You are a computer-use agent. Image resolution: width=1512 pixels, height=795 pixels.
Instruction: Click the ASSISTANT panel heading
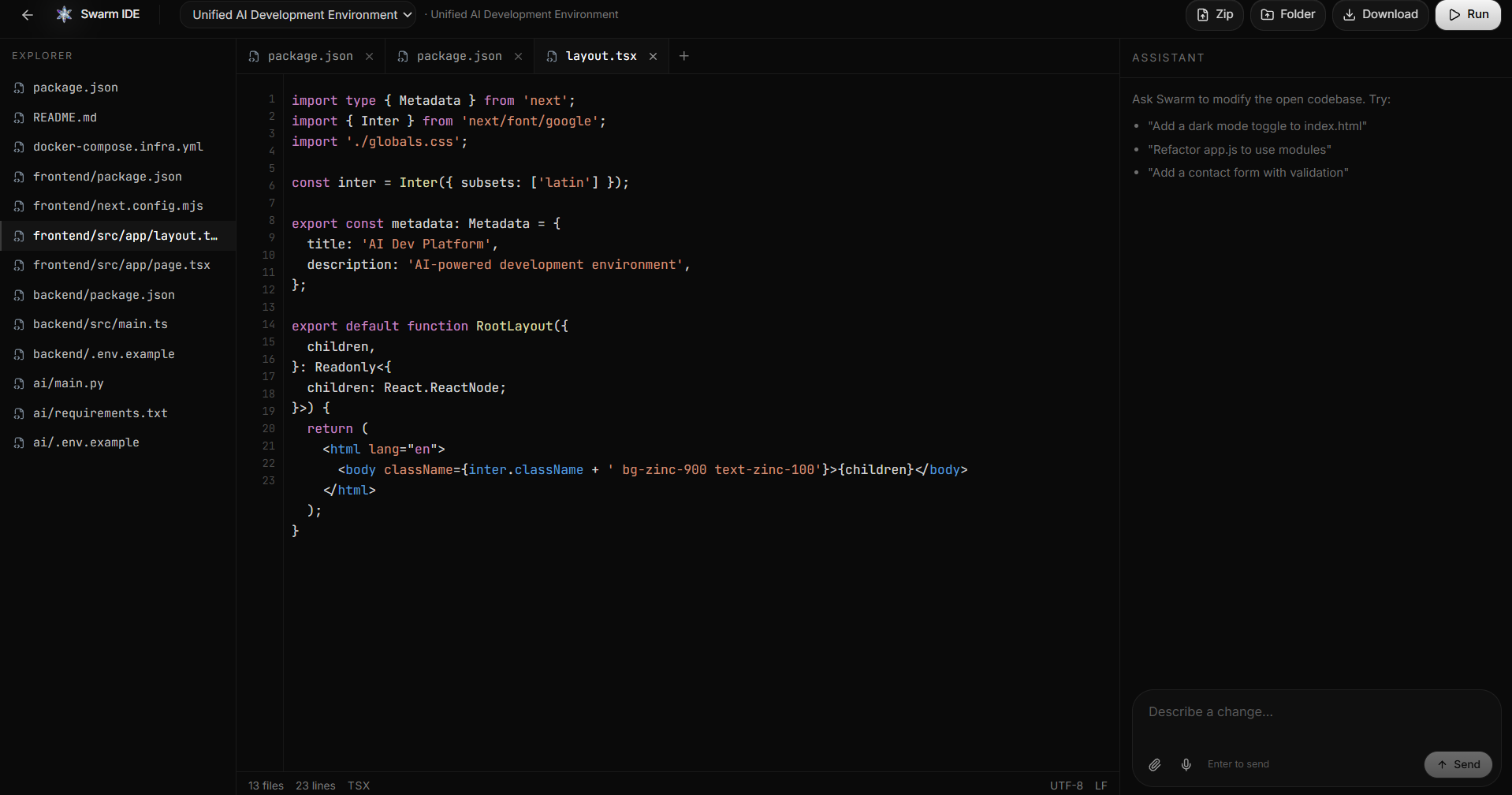click(x=1168, y=58)
